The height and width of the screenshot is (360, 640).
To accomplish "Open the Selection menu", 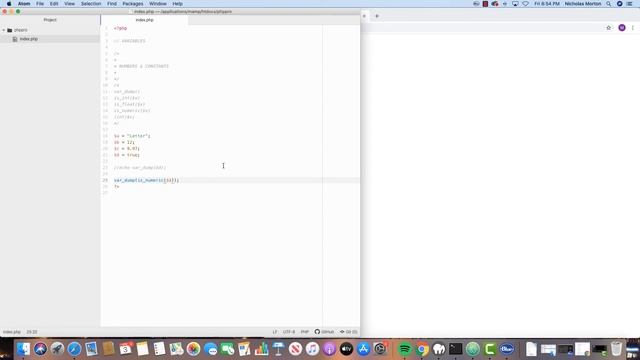I will (x=91, y=4).
